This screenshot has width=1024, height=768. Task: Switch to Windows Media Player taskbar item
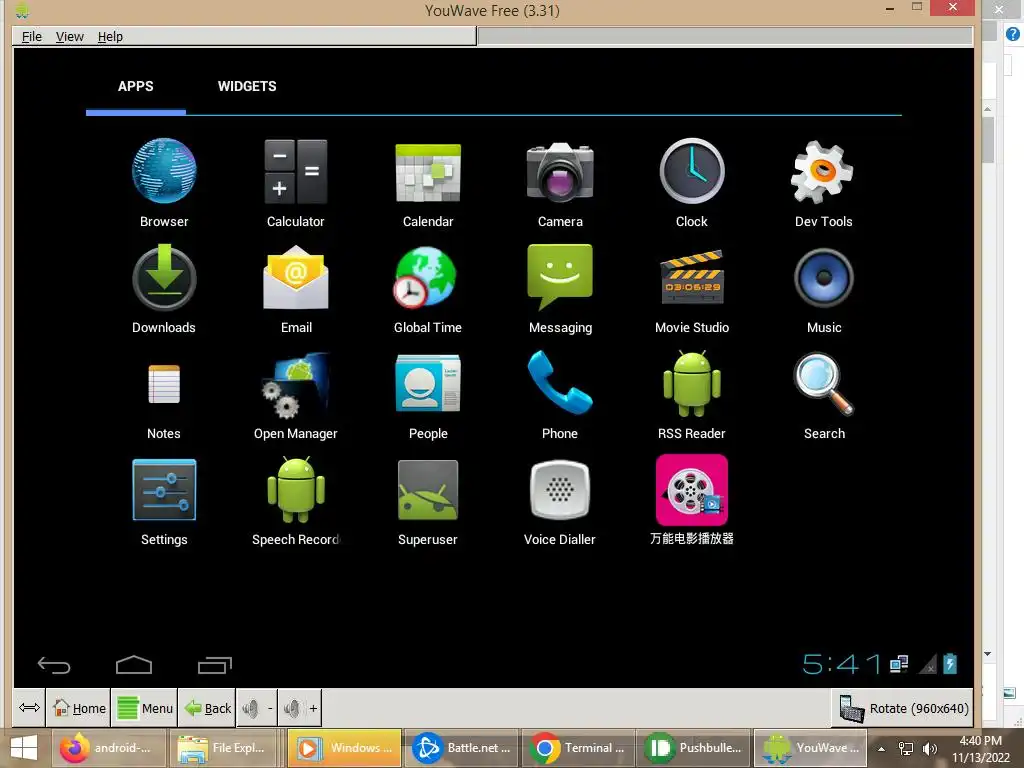[x=345, y=748]
